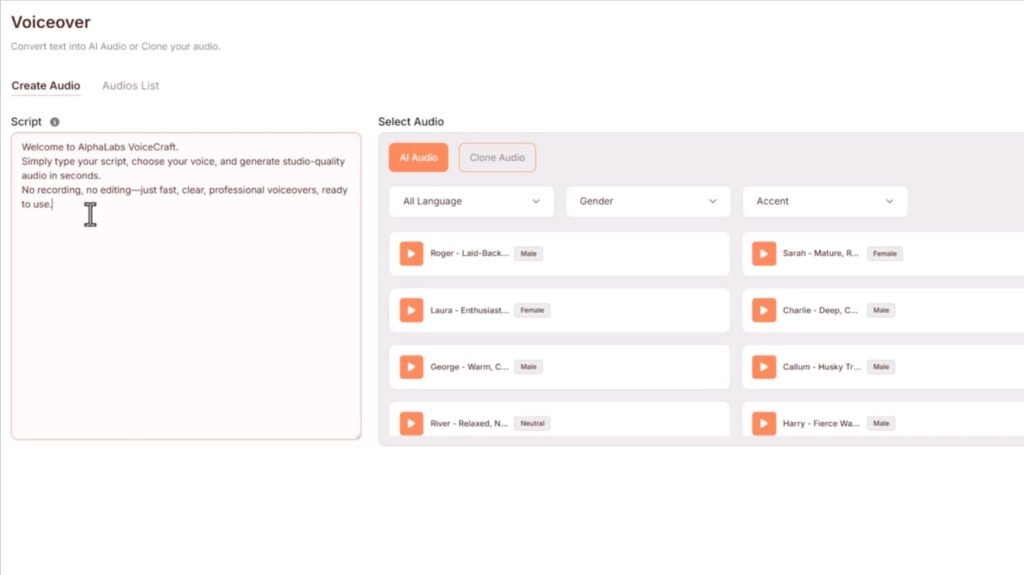1024x575 pixels.
Task: Select the Create Audio tab
Action: (x=46, y=86)
